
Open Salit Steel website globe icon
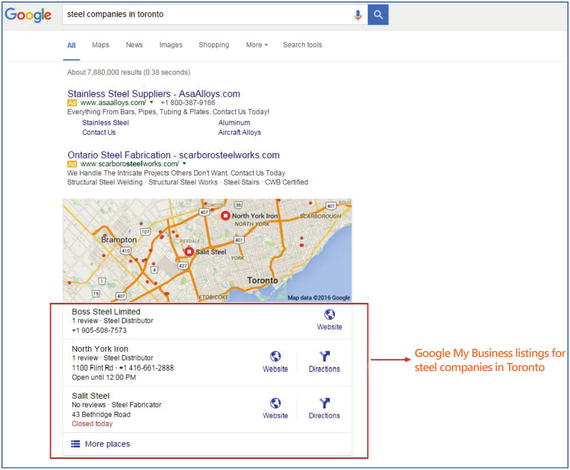pos(275,403)
